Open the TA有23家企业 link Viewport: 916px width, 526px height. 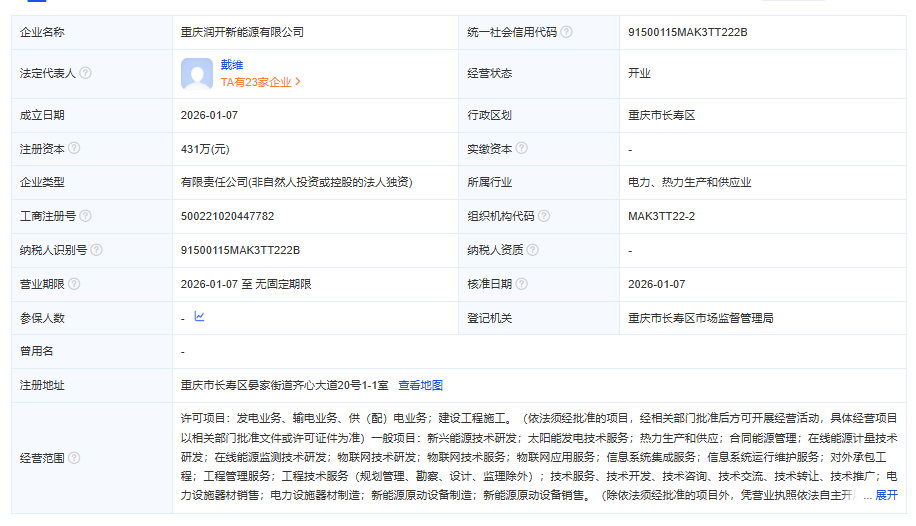260,82
